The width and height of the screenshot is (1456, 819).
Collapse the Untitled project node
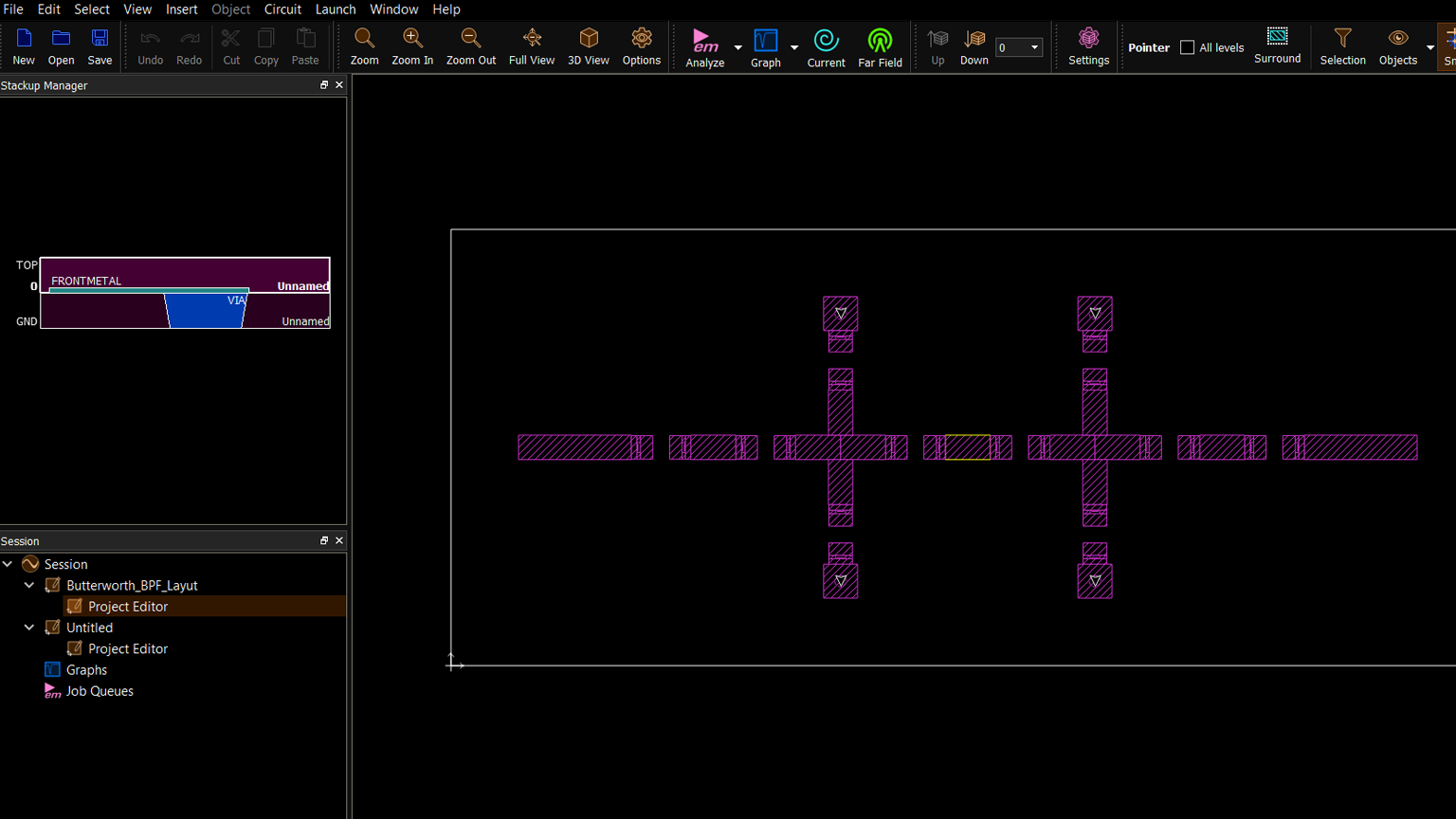click(29, 628)
